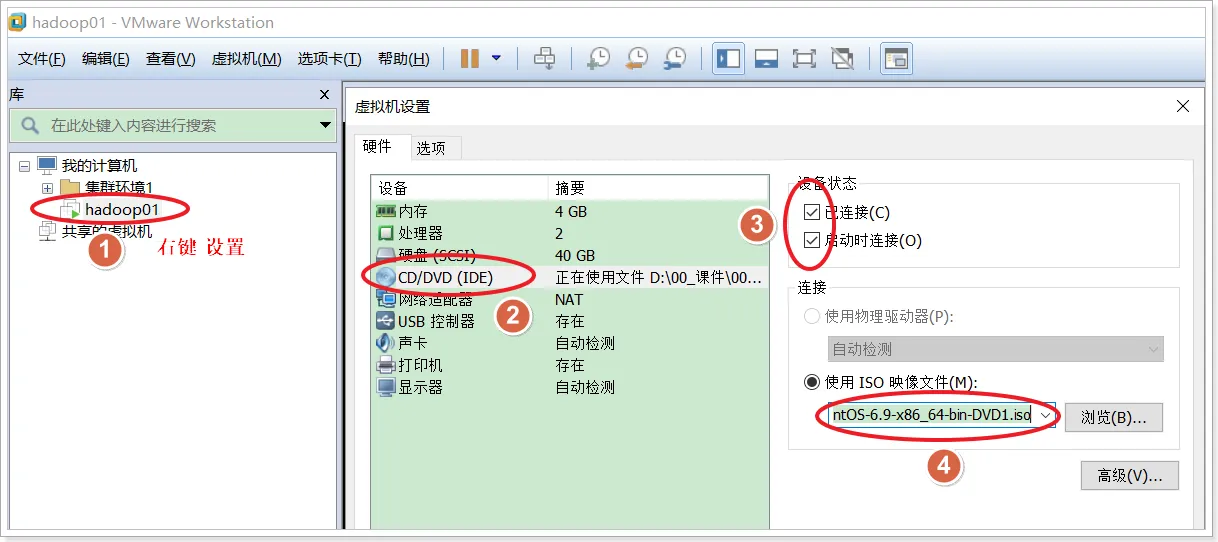Click the CD/DVD disc icon in device list
The height and width of the screenshot is (542, 1218).
coord(386,277)
